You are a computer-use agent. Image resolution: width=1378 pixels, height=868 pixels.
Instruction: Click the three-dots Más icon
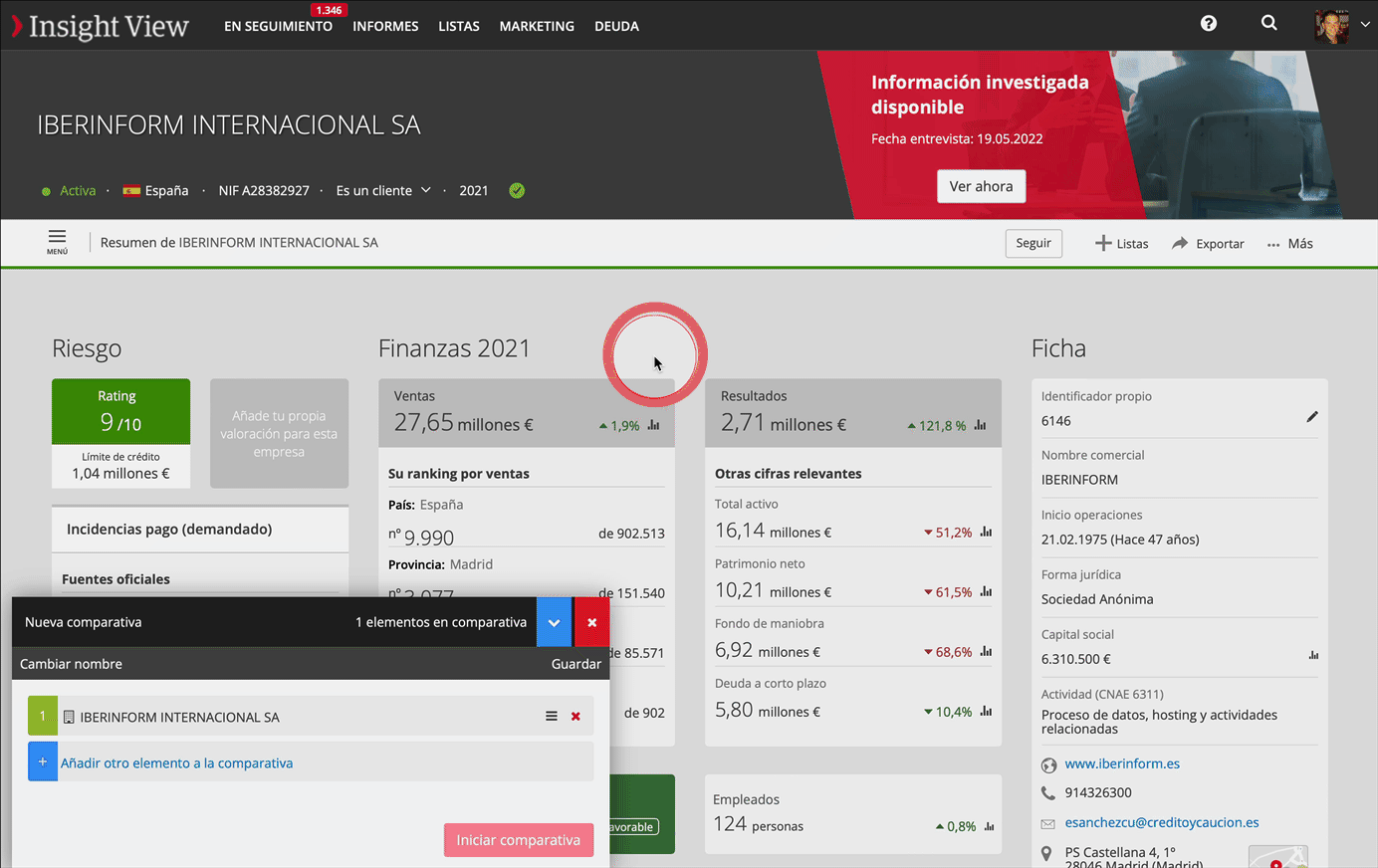(x=1273, y=244)
